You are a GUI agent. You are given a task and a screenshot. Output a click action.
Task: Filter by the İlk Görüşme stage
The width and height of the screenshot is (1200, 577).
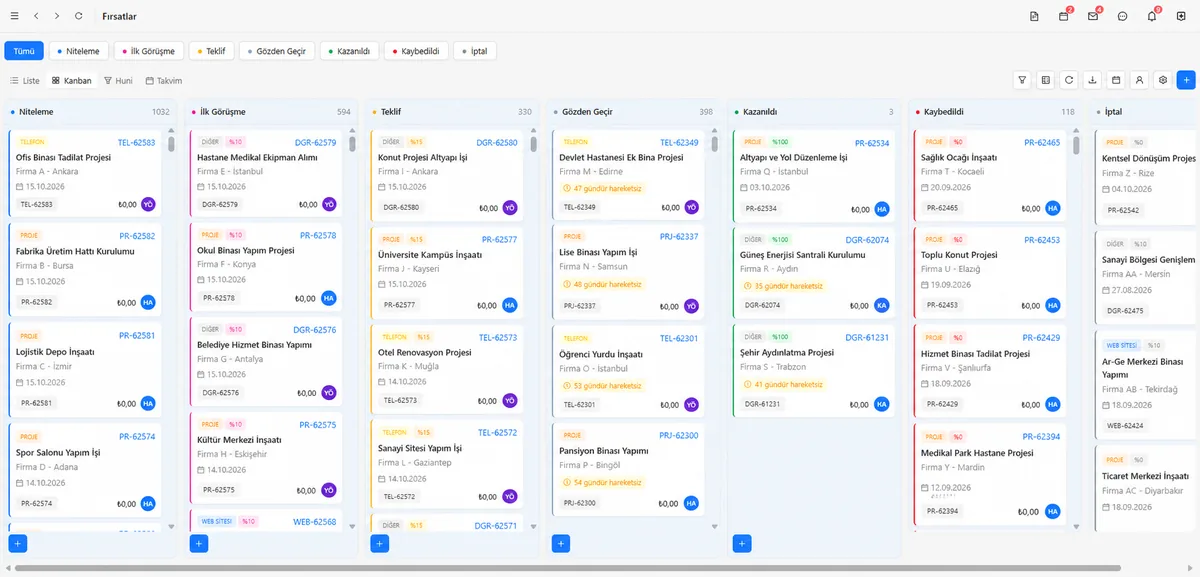pos(149,51)
